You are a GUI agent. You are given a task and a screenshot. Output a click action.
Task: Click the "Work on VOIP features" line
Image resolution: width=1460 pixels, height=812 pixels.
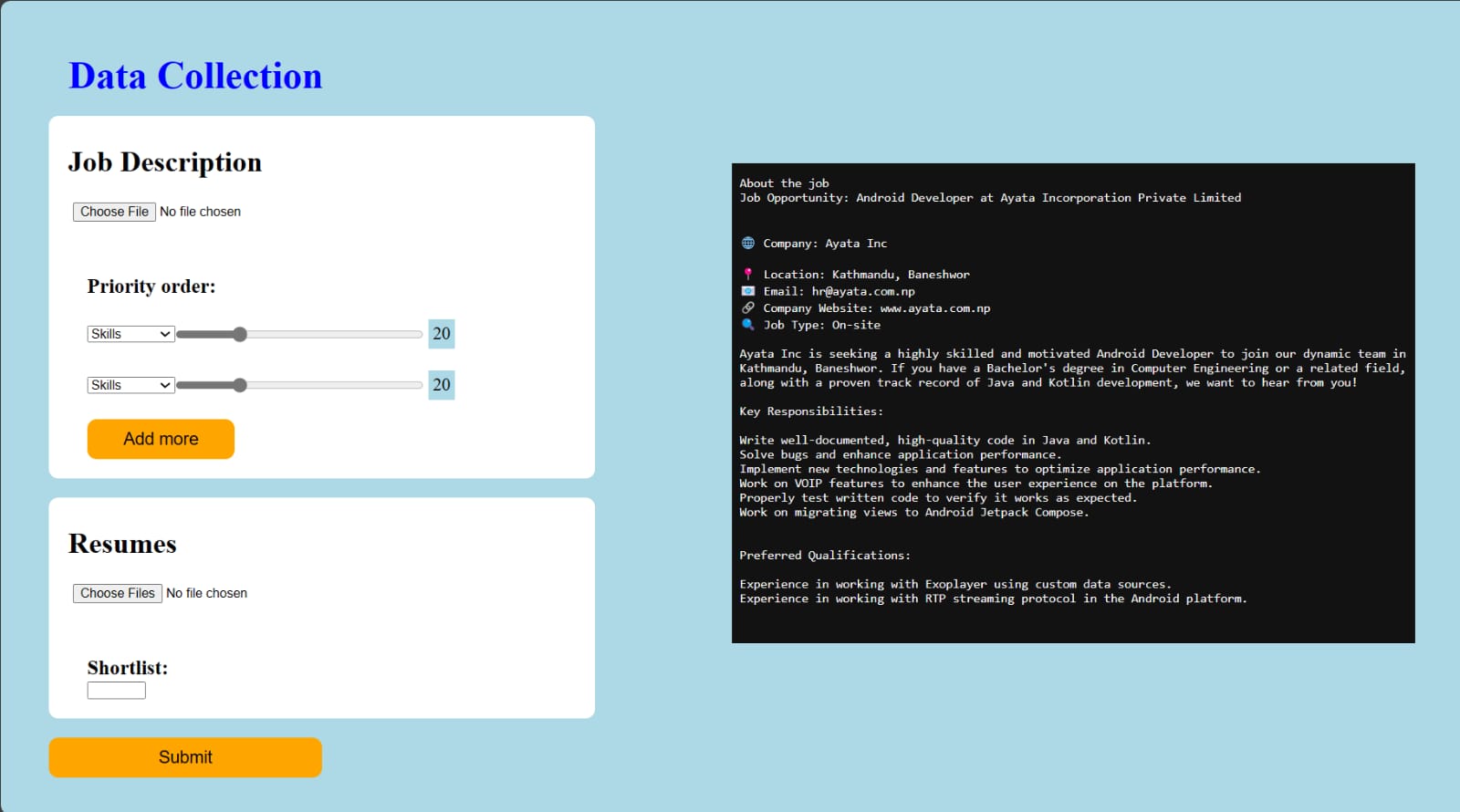[x=975, y=484]
